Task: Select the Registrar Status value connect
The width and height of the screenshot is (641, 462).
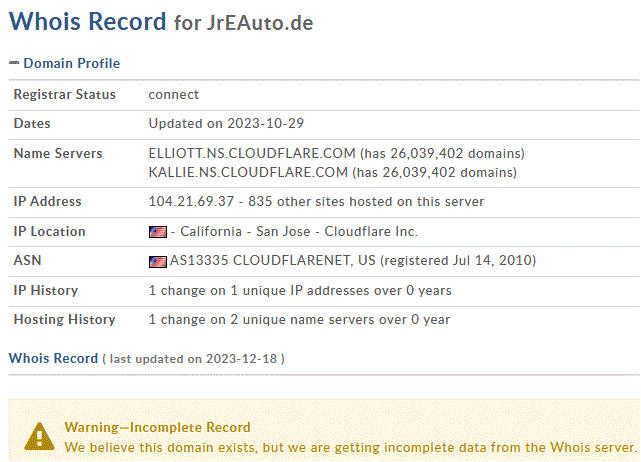Action: pos(174,95)
